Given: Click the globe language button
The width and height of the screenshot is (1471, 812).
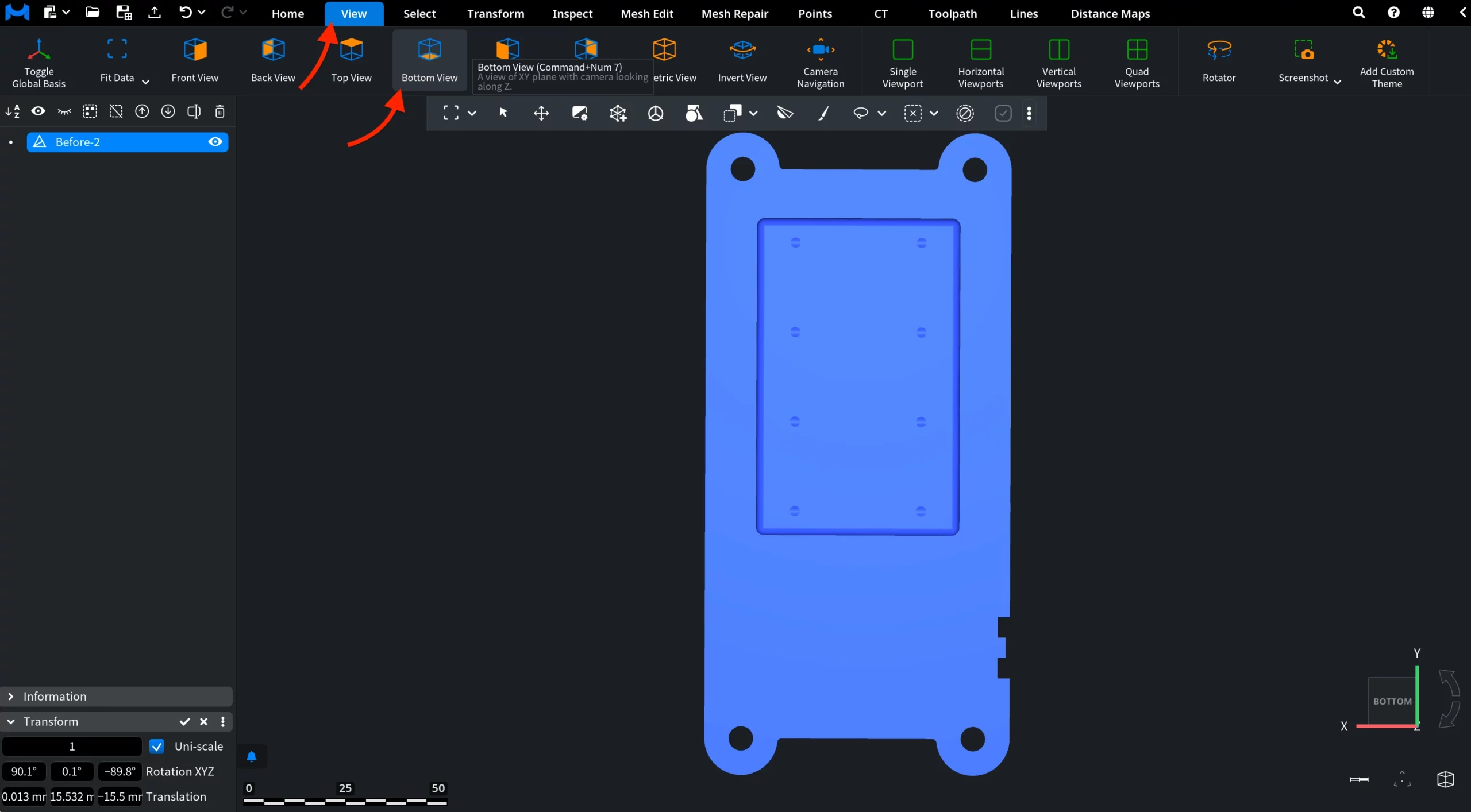Looking at the screenshot, I should [x=1428, y=12].
